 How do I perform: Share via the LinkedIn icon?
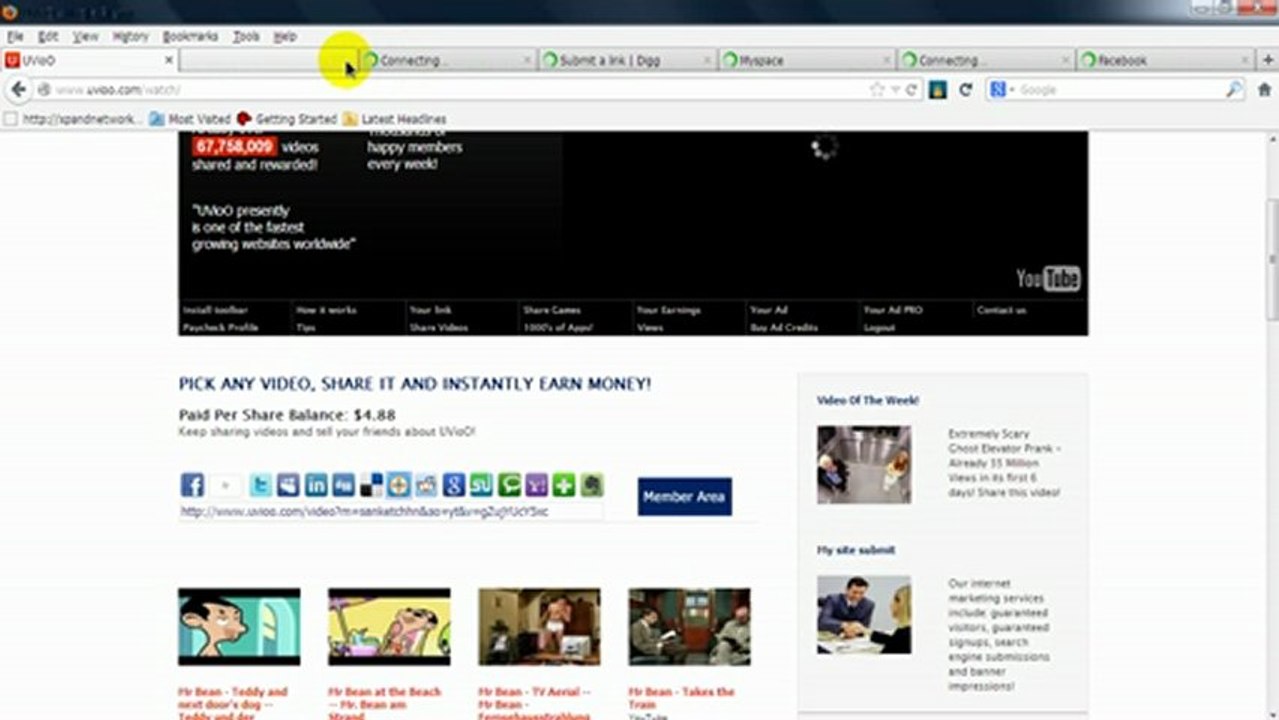316,485
